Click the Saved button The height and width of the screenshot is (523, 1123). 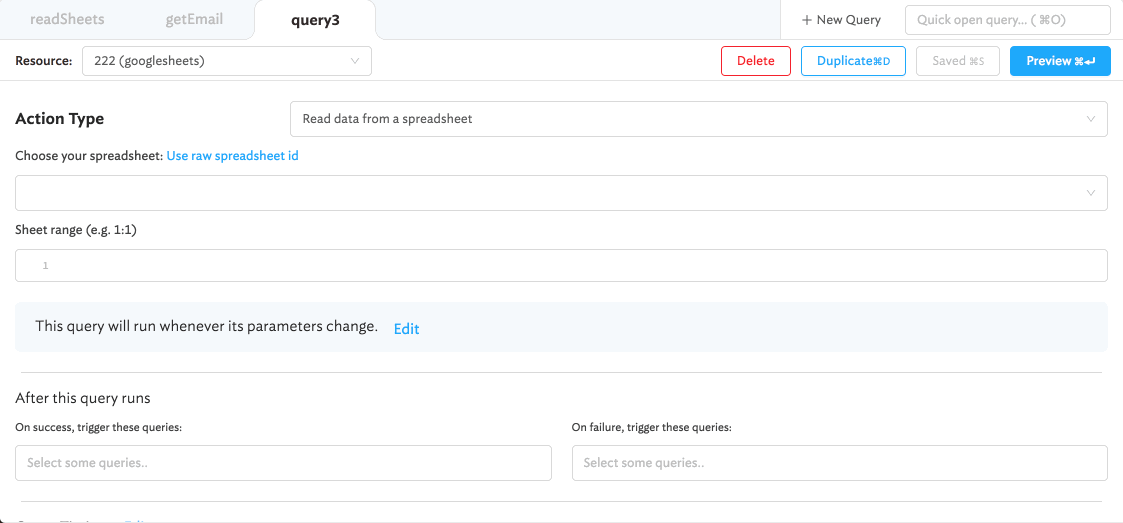pos(957,61)
